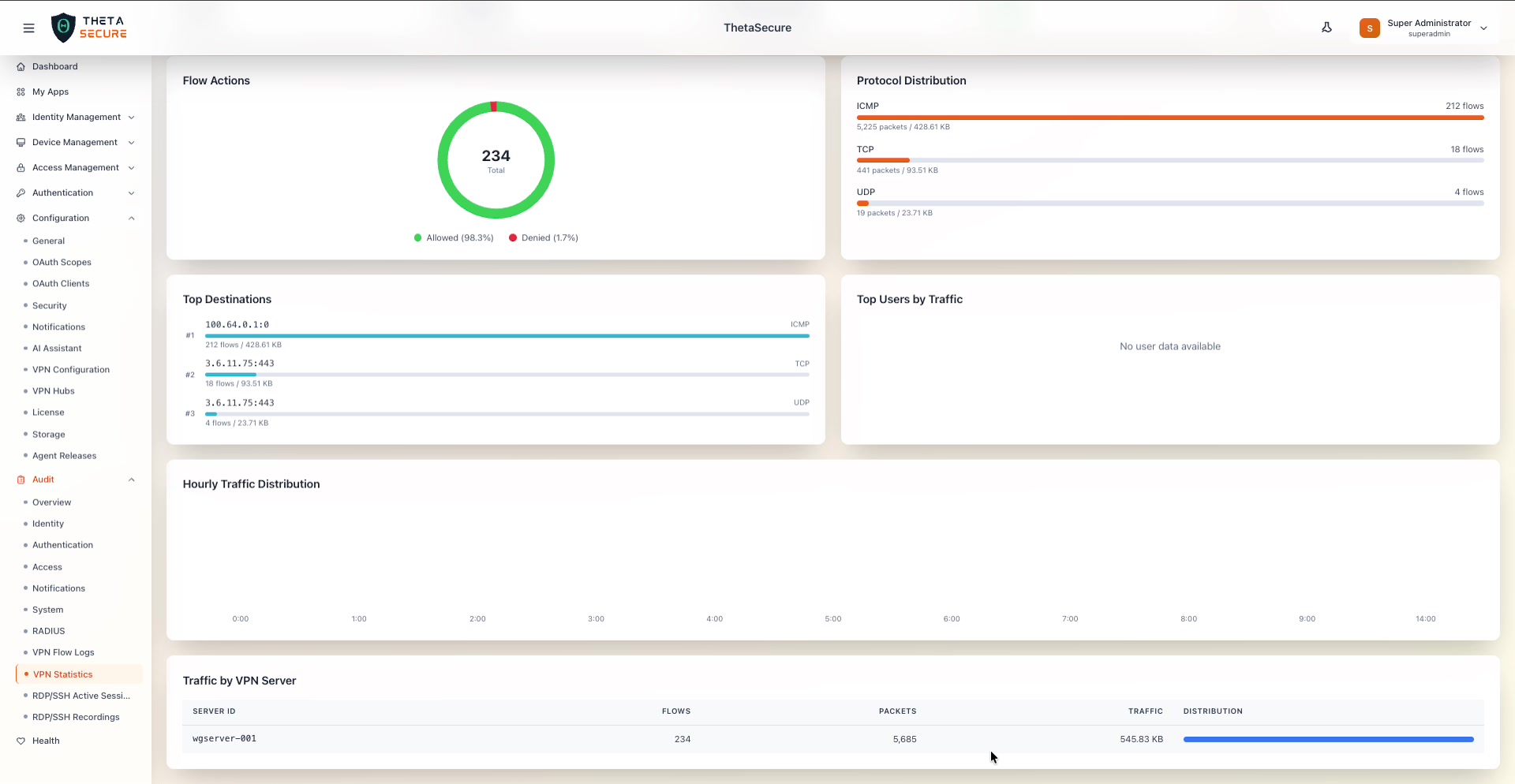Select the Health heart icon in sidebar

[x=20, y=741]
